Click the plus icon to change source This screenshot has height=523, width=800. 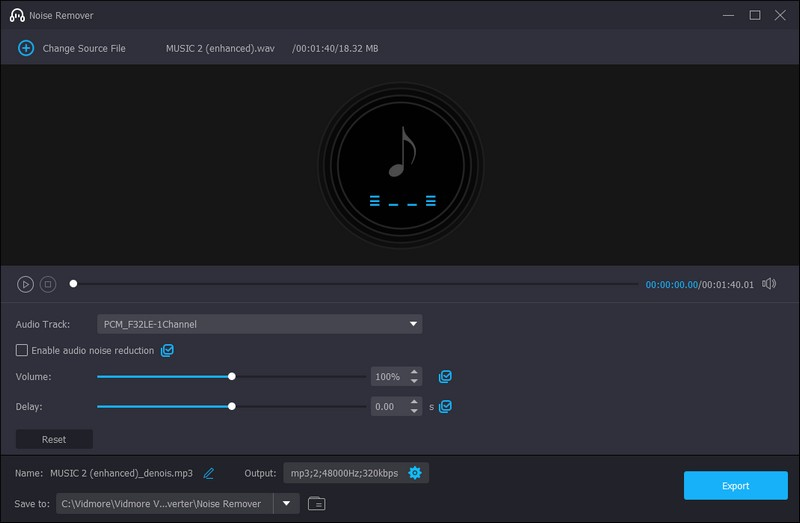pos(26,48)
